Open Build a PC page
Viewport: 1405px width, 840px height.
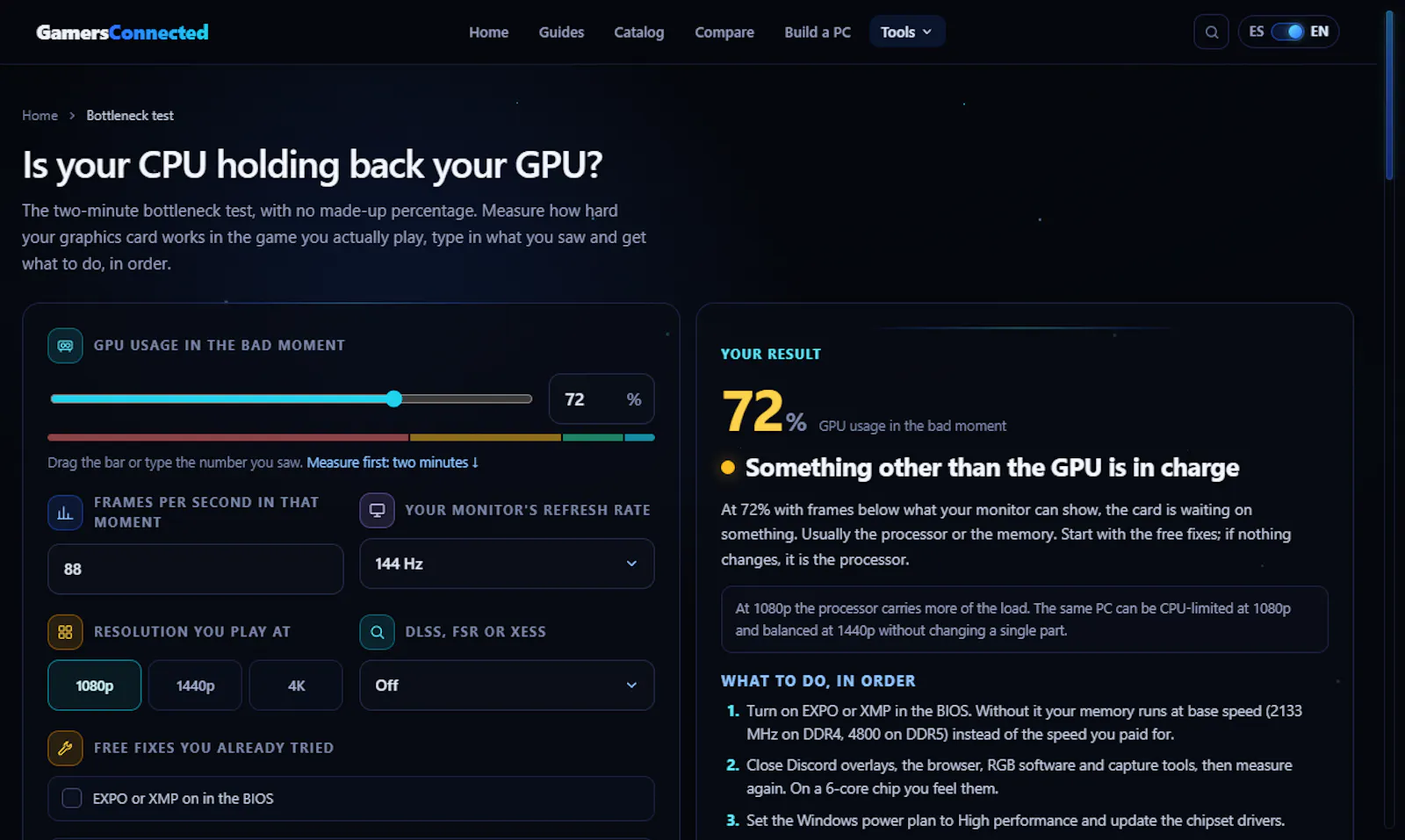tap(818, 32)
